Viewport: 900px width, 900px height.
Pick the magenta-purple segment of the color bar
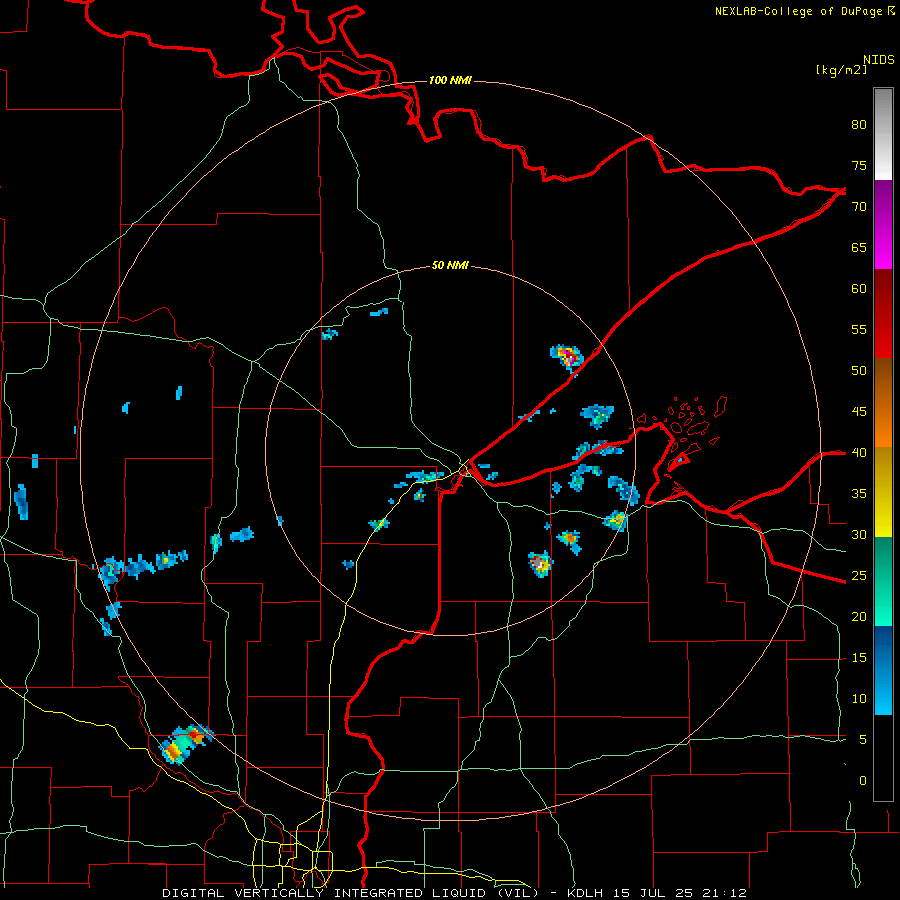(x=883, y=224)
